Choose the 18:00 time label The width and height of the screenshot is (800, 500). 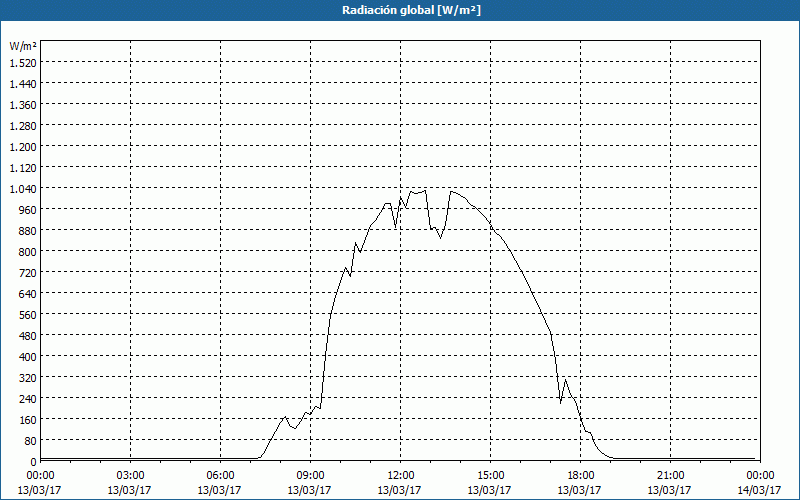tap(580, 476)
